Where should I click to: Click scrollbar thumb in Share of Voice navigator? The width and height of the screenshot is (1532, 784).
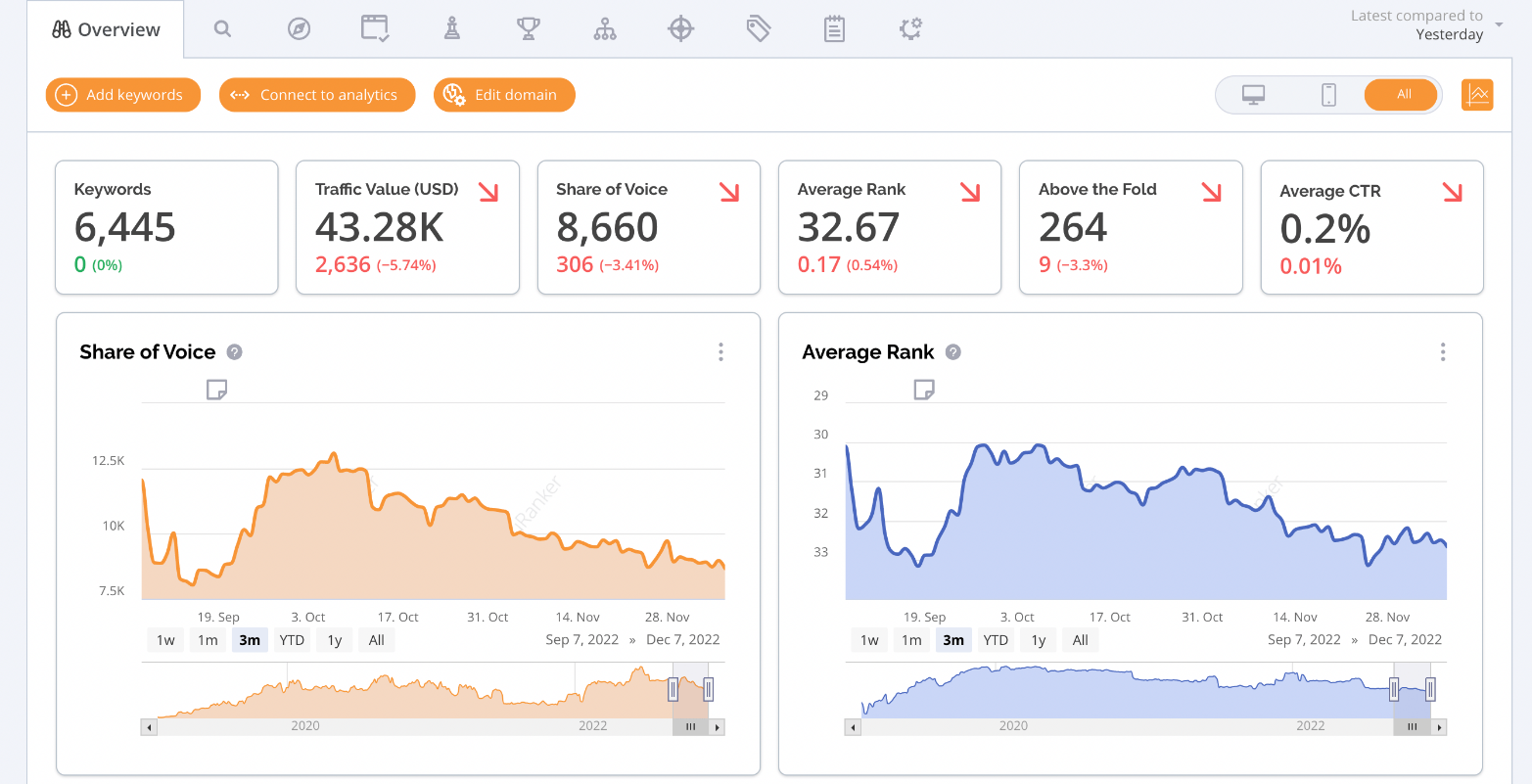click(691, 727)
